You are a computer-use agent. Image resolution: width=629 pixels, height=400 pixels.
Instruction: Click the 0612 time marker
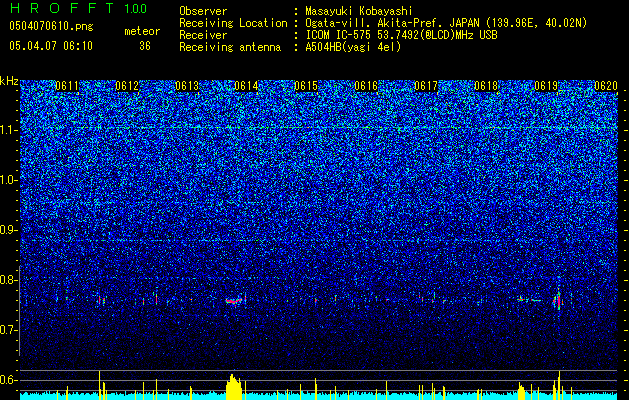[127, 86]
